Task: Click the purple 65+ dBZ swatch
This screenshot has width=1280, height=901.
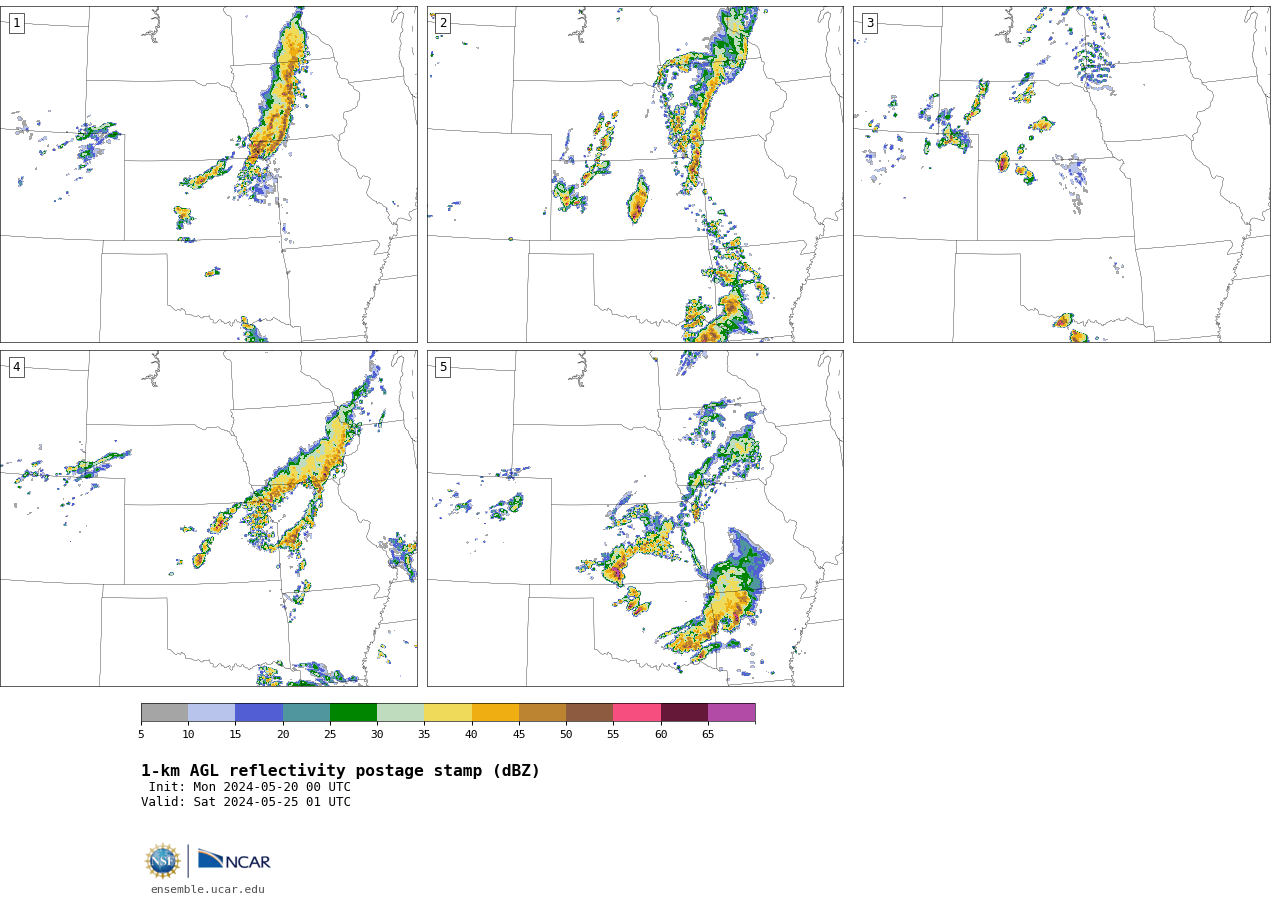Action: (x=732, y=713)
